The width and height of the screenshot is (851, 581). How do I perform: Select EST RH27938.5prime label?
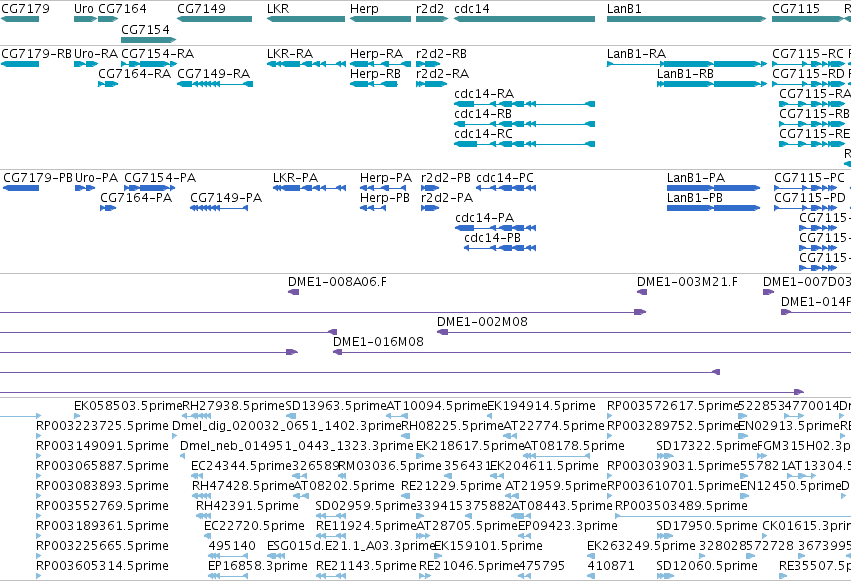click(233, 406)
